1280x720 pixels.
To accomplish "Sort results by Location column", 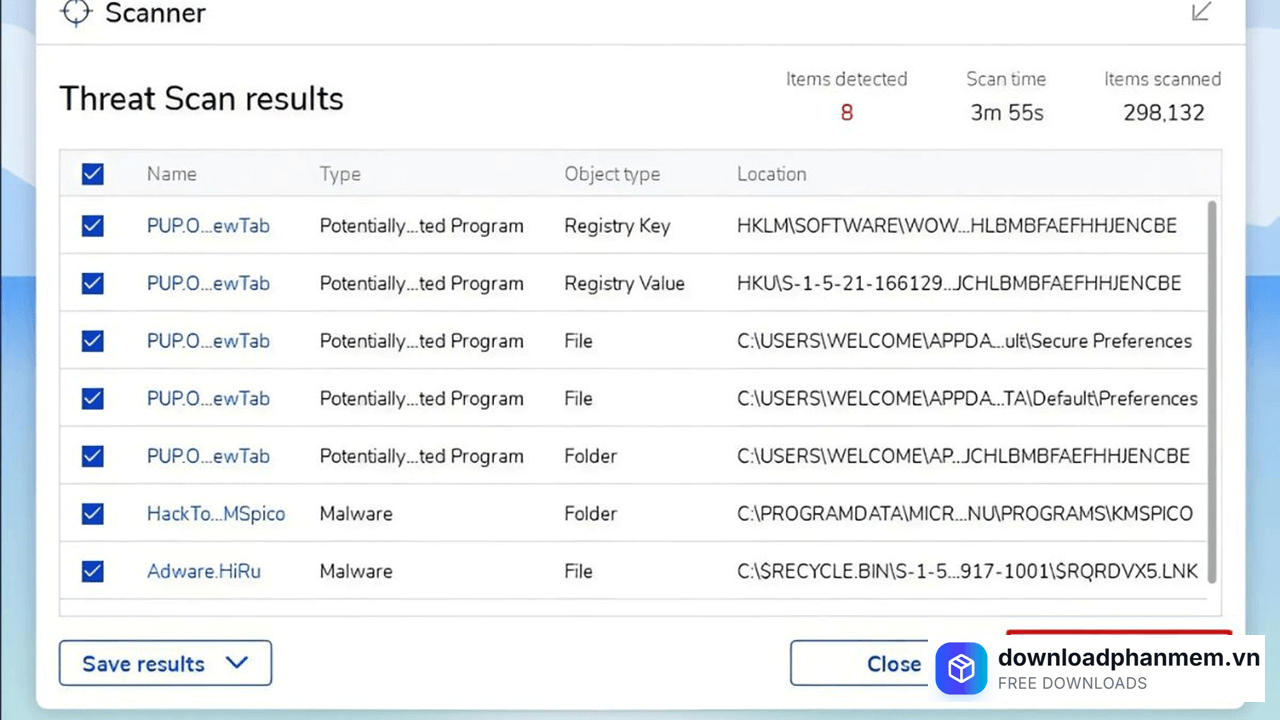I will (771, 174).
